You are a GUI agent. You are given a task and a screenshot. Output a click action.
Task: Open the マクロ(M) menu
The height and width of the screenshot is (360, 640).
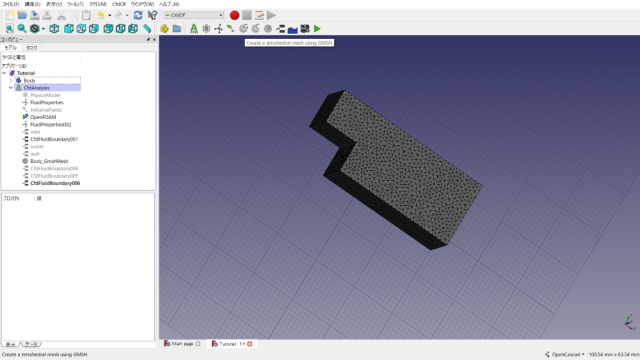(98, 4)
